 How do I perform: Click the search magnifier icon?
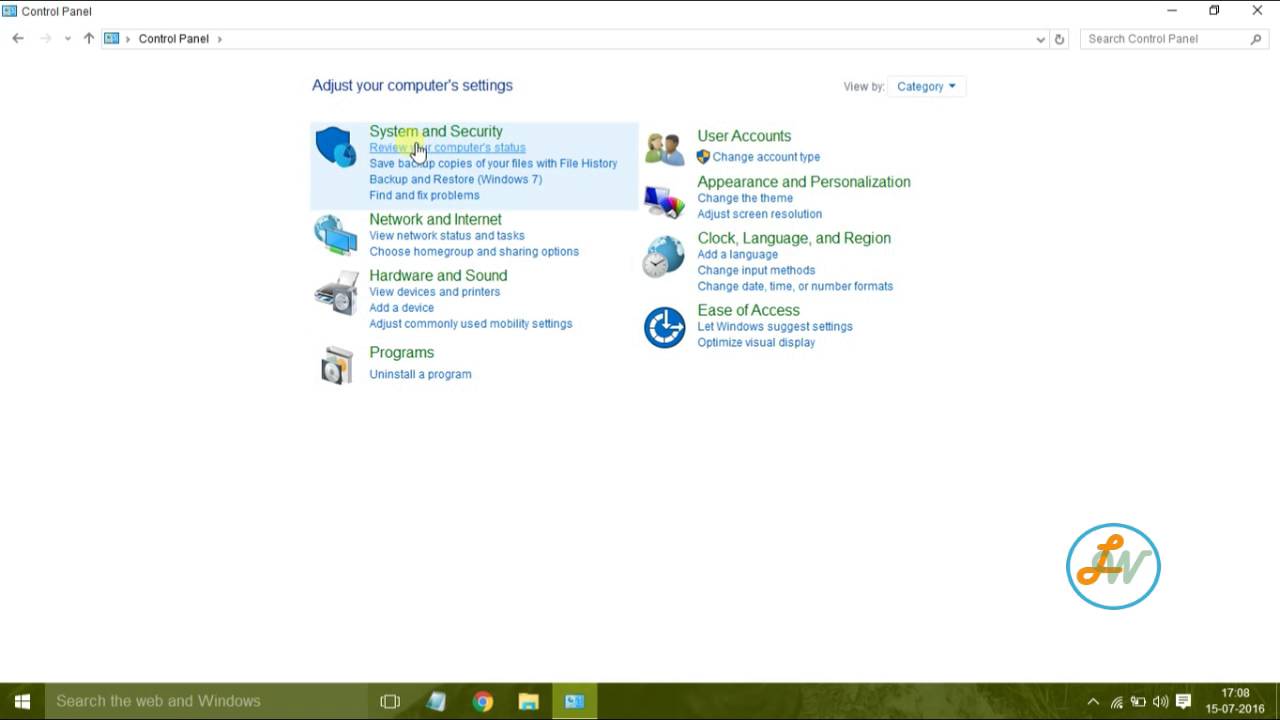[x=1256, y=39]
